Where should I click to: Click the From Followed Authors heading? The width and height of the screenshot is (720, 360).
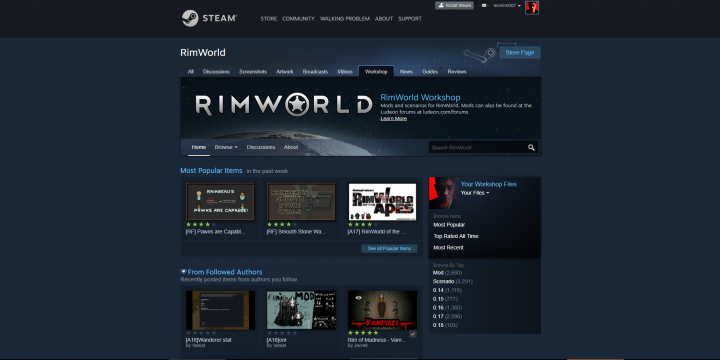(225, 272)
